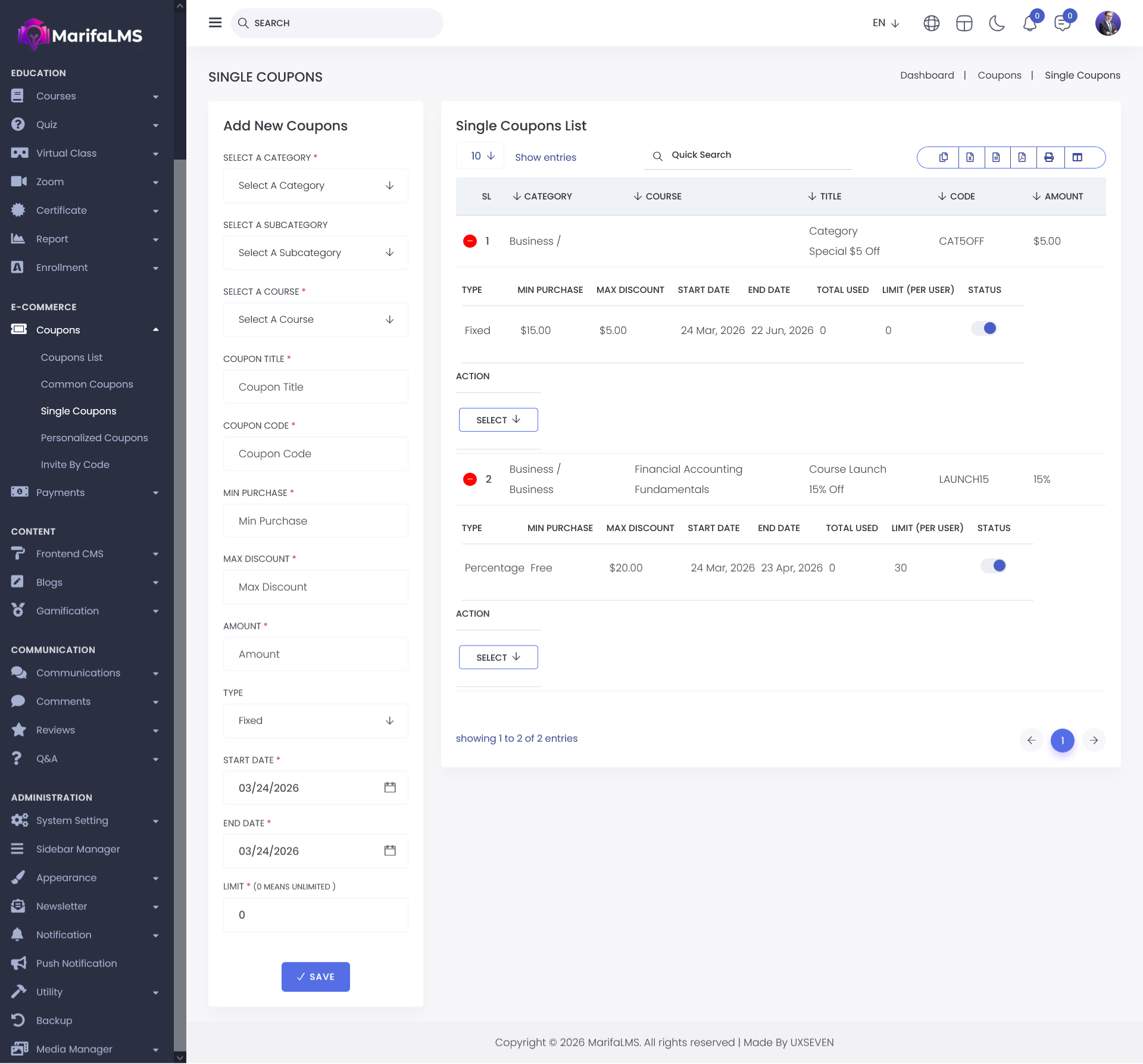This screenshot has width=1143, height=1064.
Task: Go to Personalized Coupons menu item
Action: pos(94,438)
